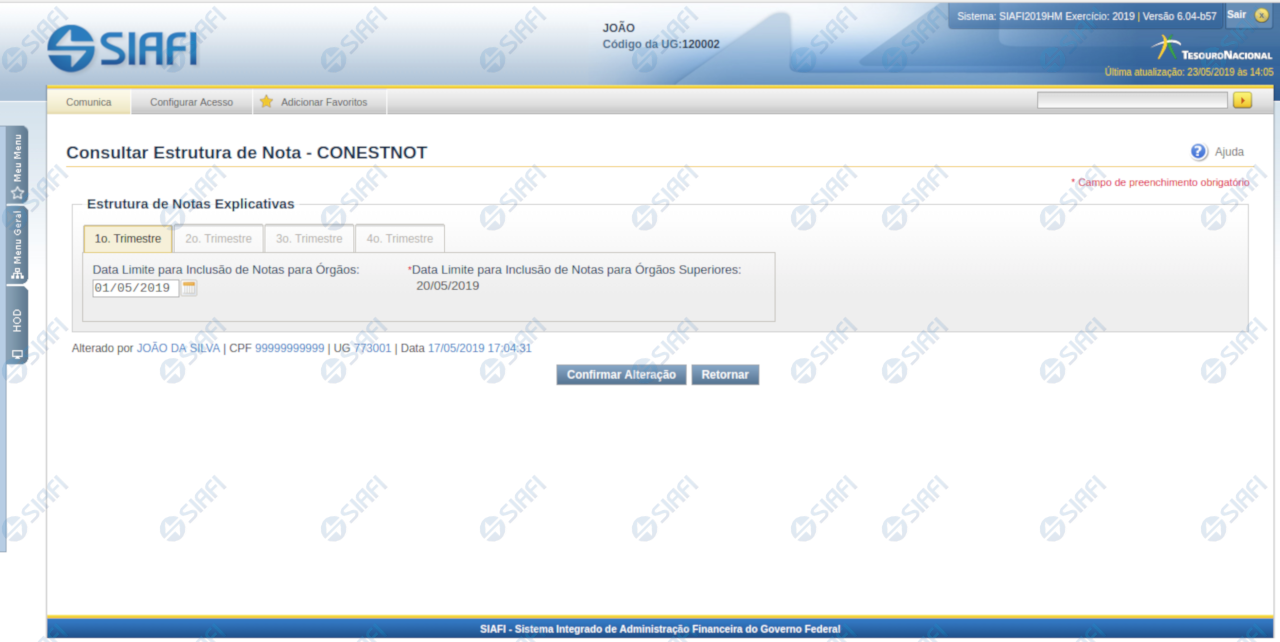Click the Adicionar Favoritos star icon

click(266, 102)
